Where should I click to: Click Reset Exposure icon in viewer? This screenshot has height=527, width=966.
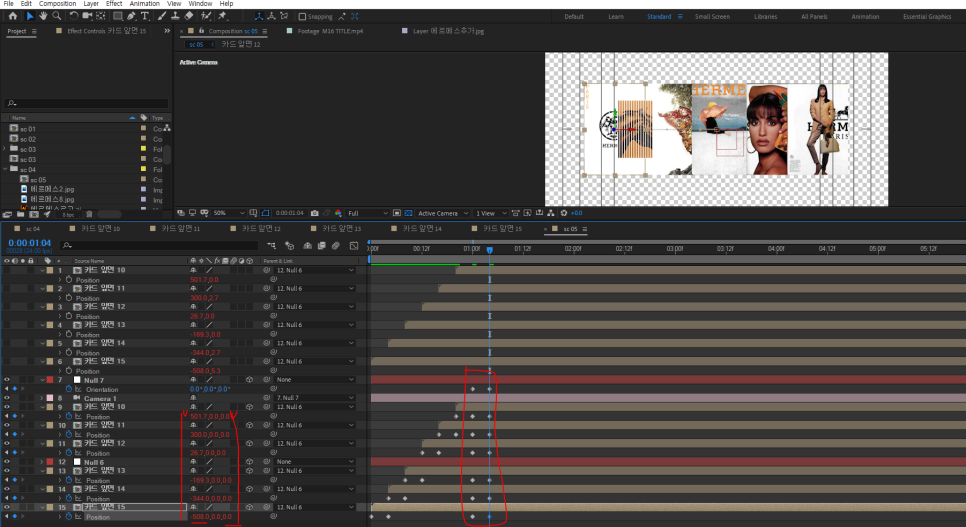click(x=564, y=213)
